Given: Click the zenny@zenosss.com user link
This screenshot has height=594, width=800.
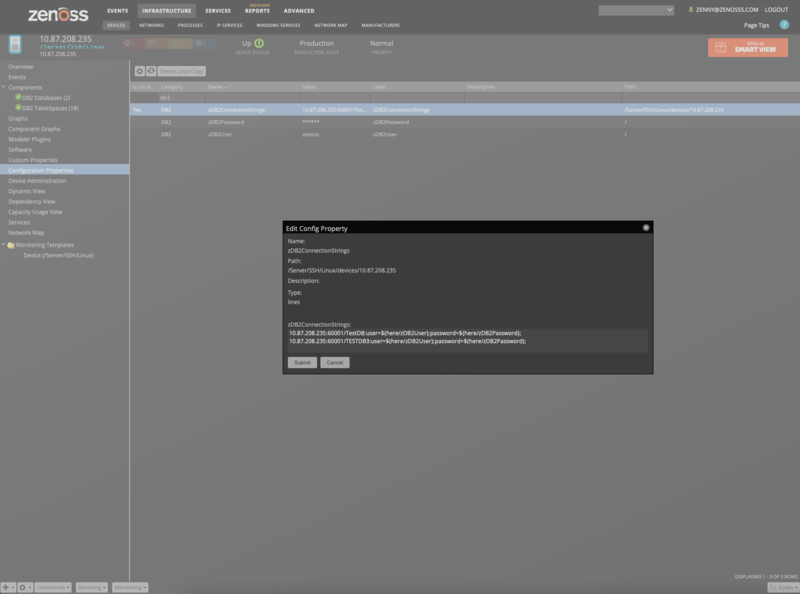Looking at the screenshot, I should click(x=727, y=10).
